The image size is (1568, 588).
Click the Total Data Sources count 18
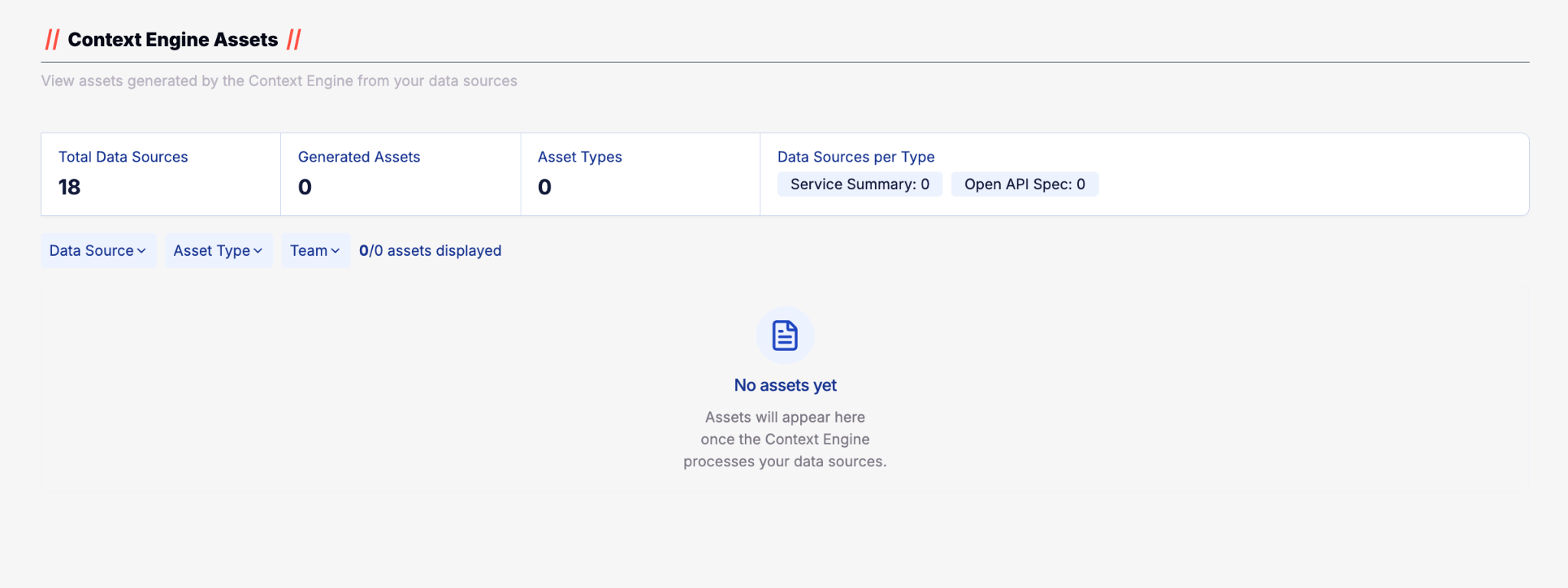70,187
